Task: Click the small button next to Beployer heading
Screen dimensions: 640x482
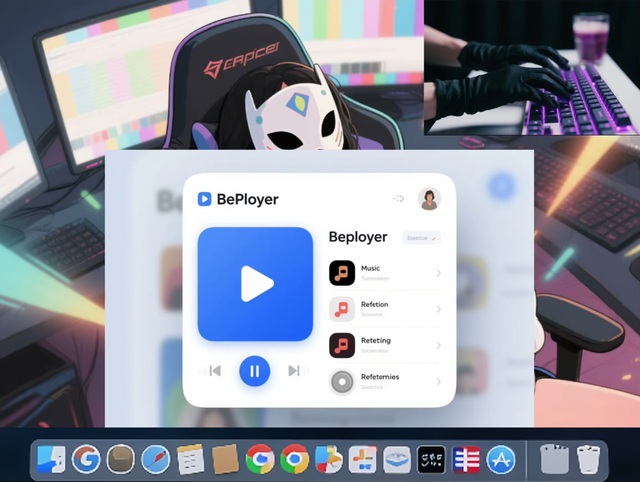Action: [x=420, y=238]
